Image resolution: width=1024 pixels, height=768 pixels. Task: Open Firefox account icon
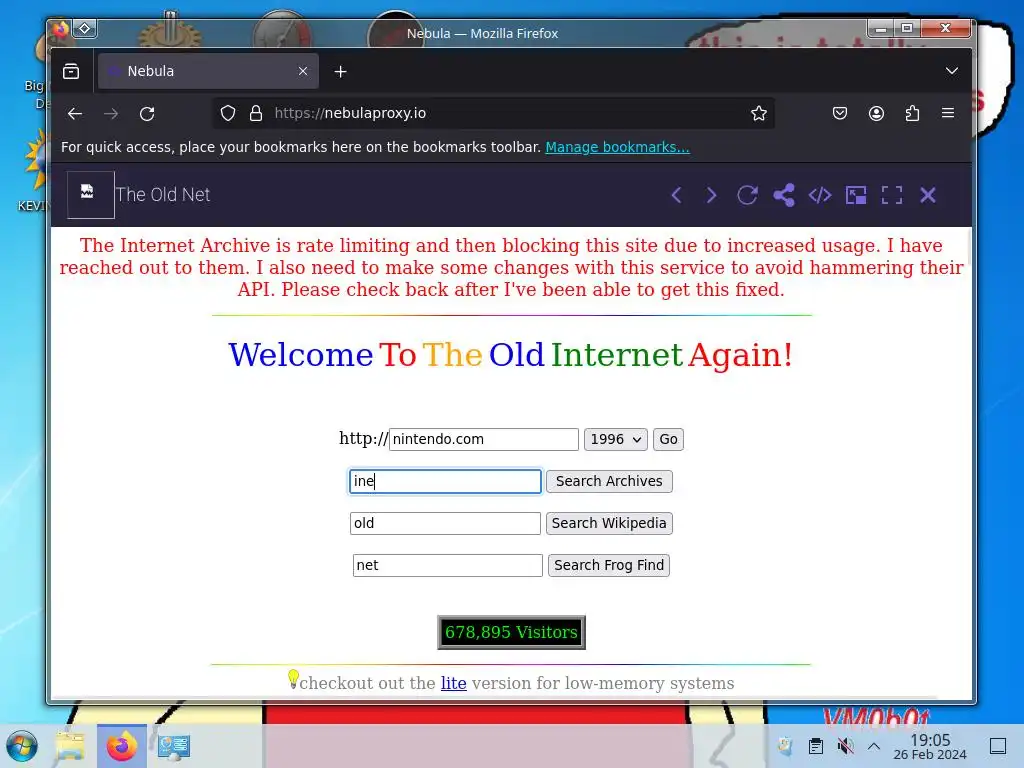click(x=876, y=114)
